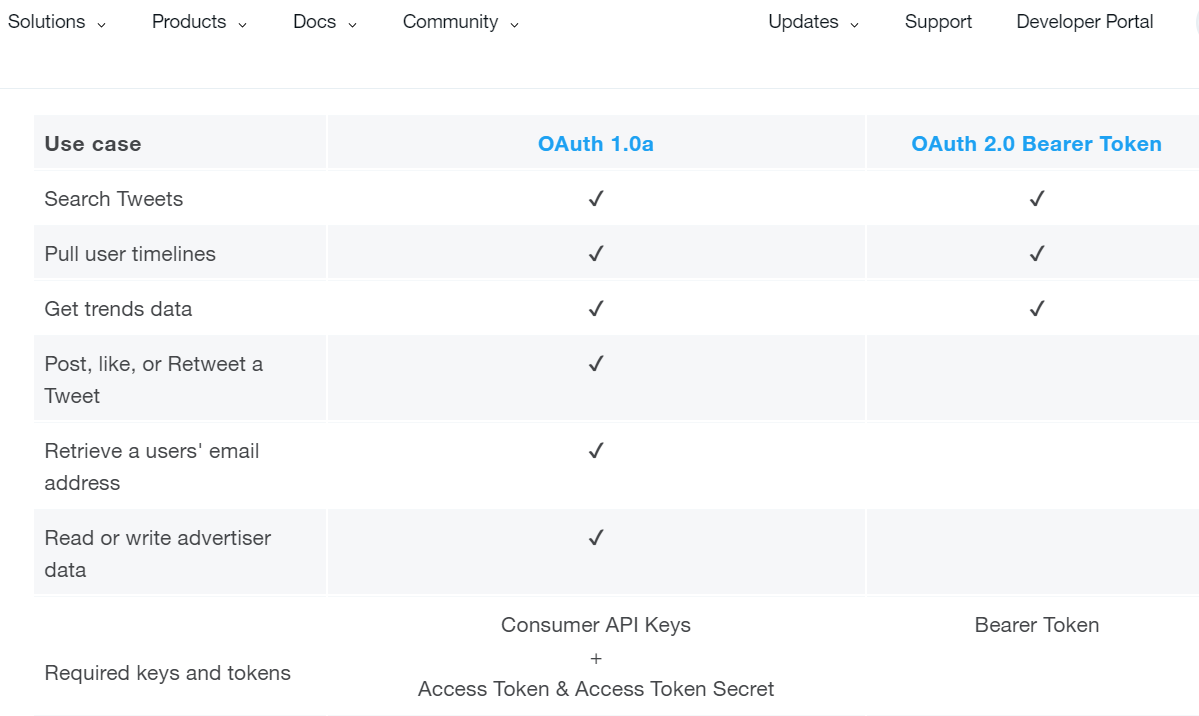Image resolution: width=1199 pixels, height=716 pixels.
Task: Expand the Updates dropdown menu
Action: pos(813,22)
